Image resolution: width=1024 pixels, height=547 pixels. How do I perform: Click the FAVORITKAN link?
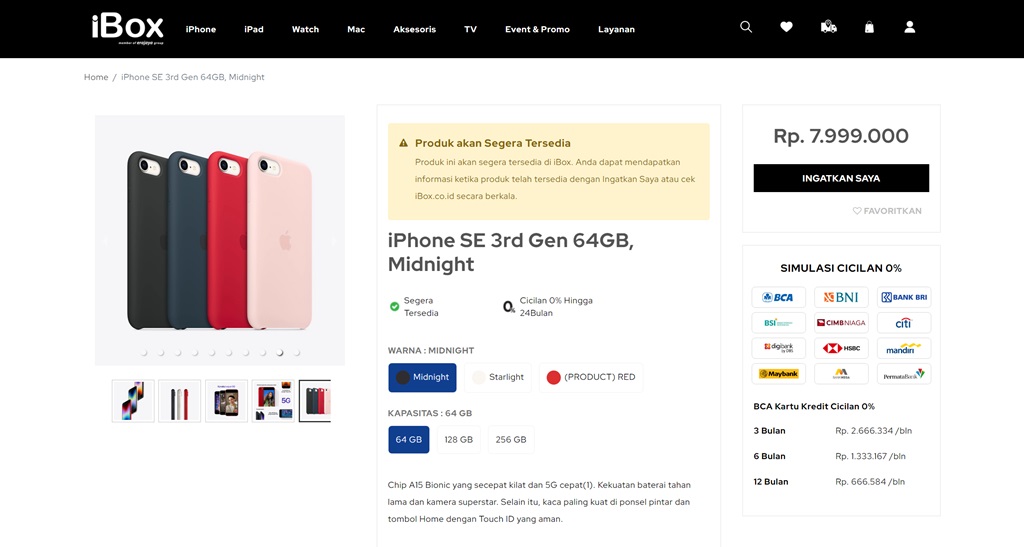(887, 211)
